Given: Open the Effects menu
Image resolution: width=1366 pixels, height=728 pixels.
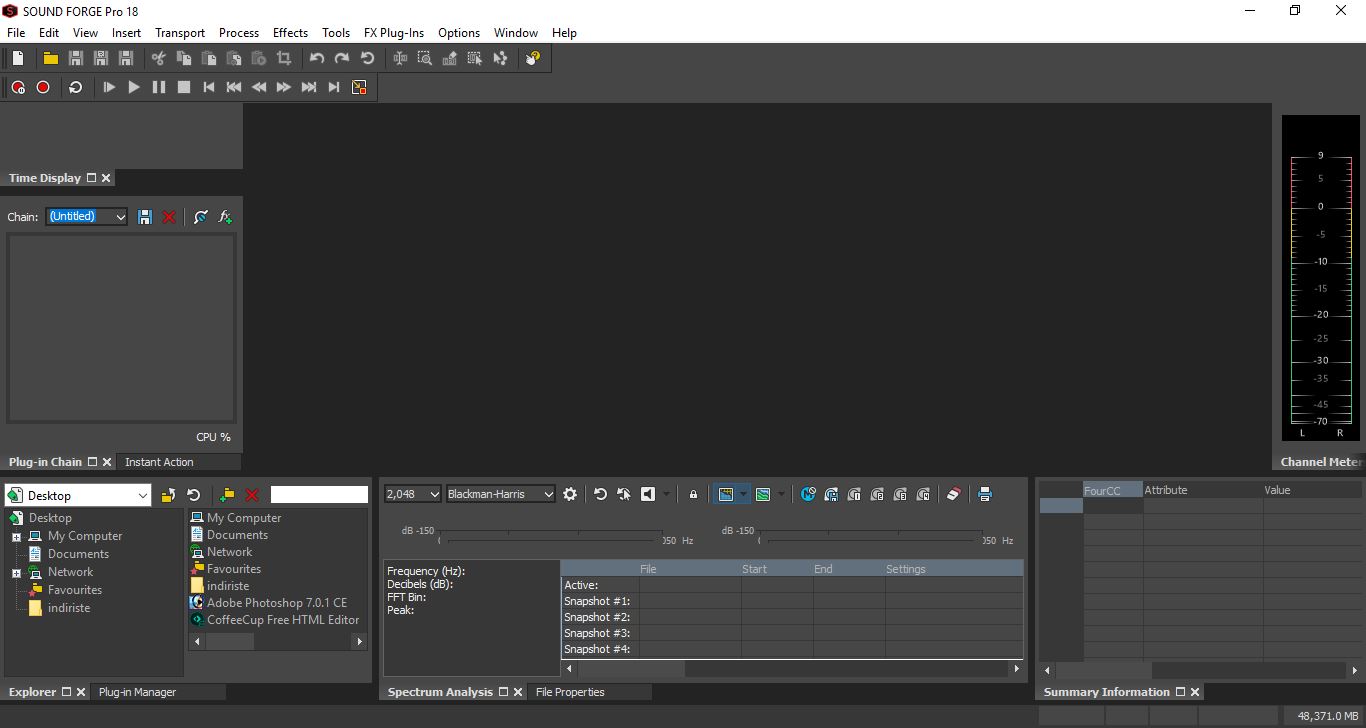Looking at the screenshot, I should point(291,33).
